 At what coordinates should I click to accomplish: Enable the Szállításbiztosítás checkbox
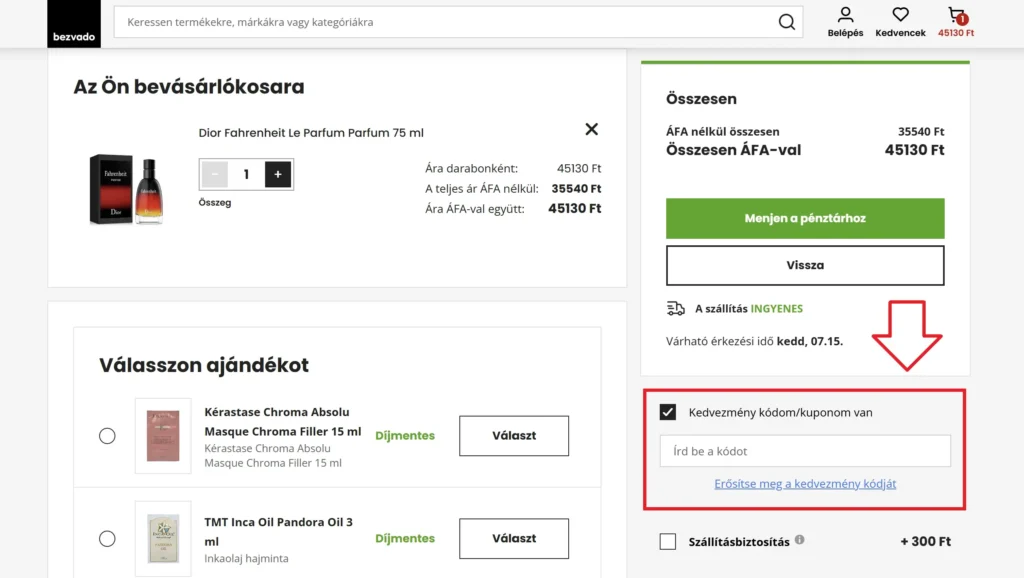click(x=667, y=541)
